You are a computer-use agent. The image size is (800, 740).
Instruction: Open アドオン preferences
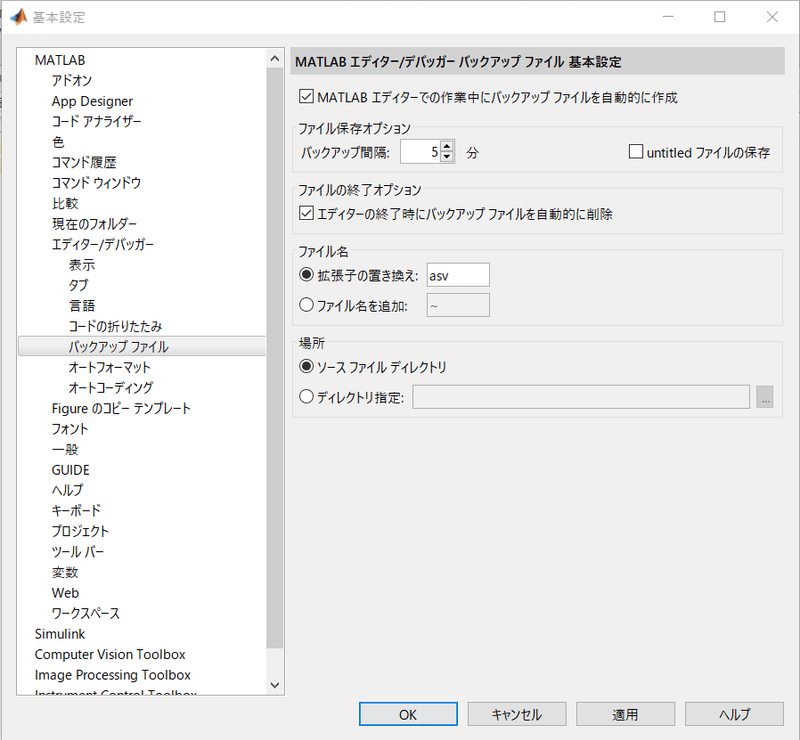tap(71, 81)
